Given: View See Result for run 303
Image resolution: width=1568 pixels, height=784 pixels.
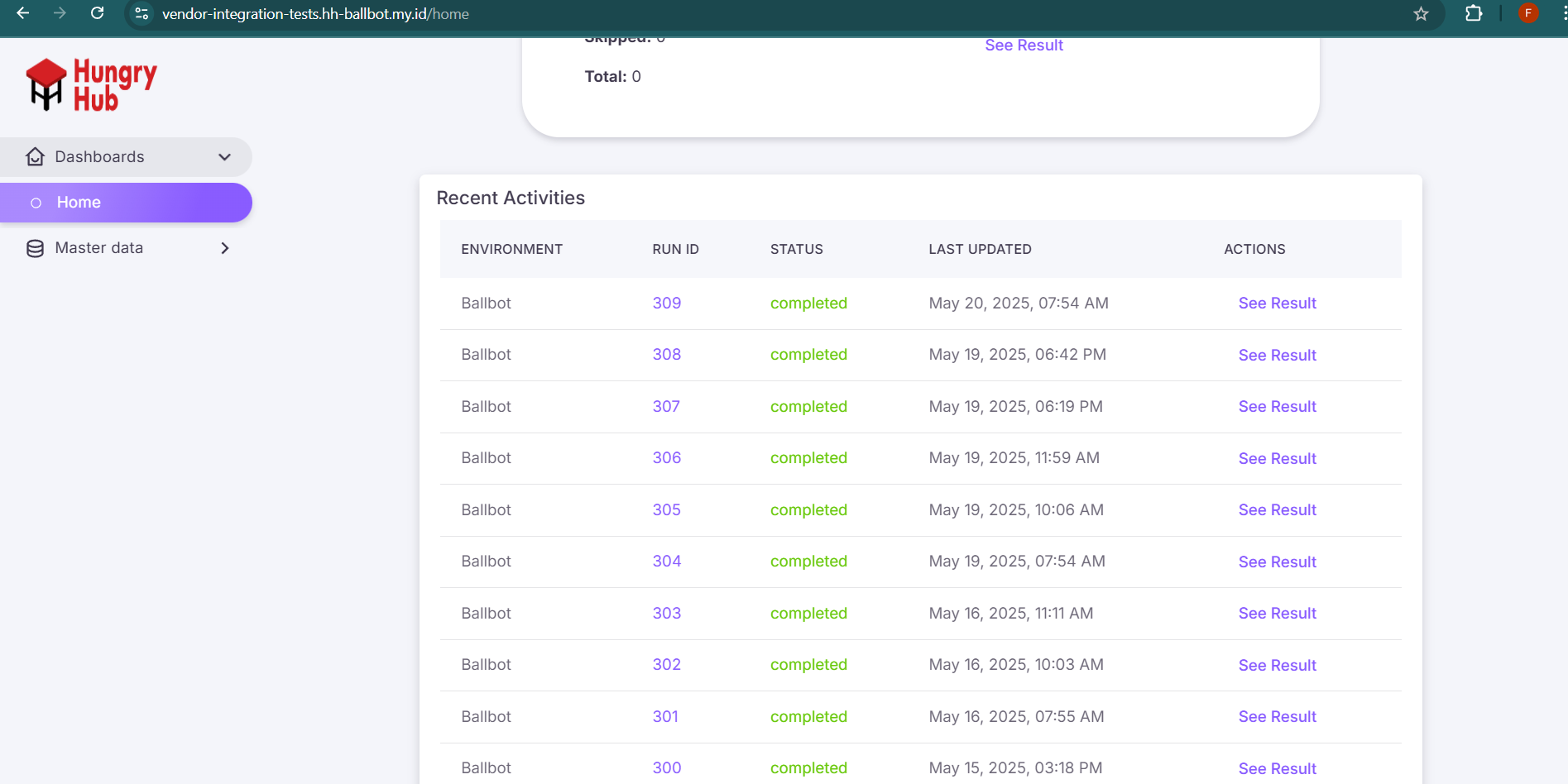Looking at the screenshot, I should (x=1277, y=614).
